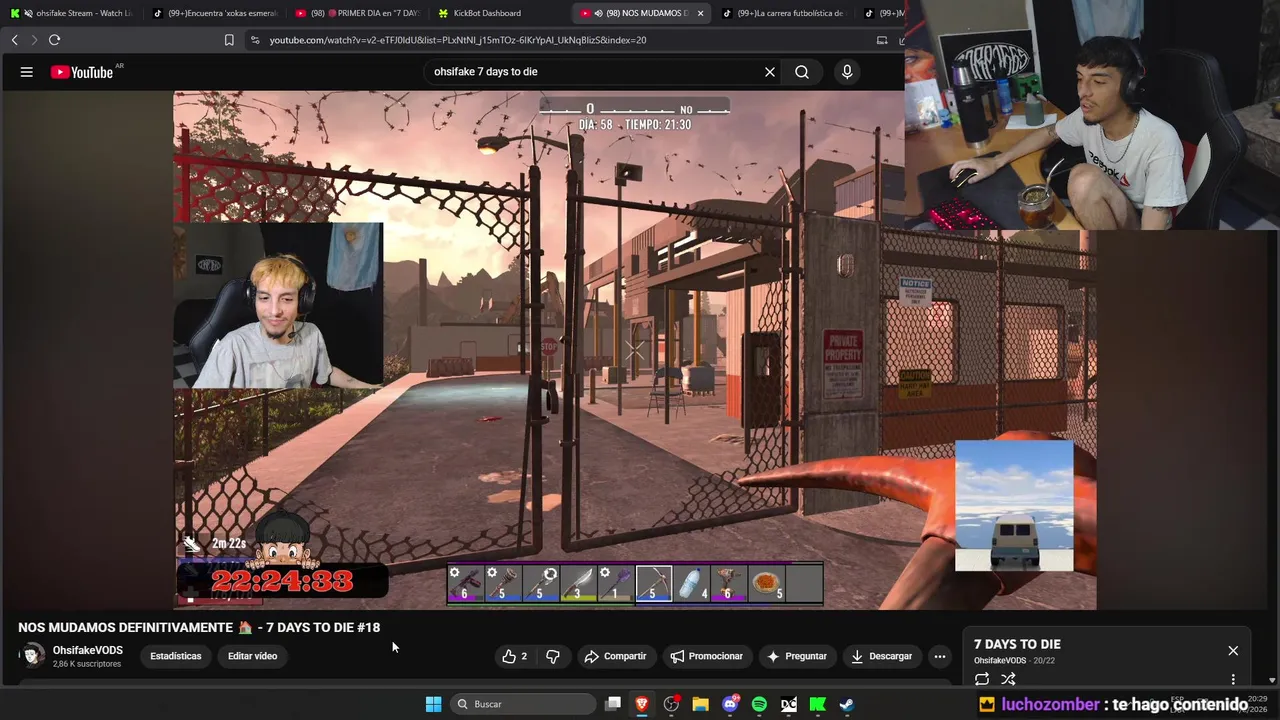Open the Kick app on the taskbar
This screenshot has height=720, width=1280.
pos(817,704)
